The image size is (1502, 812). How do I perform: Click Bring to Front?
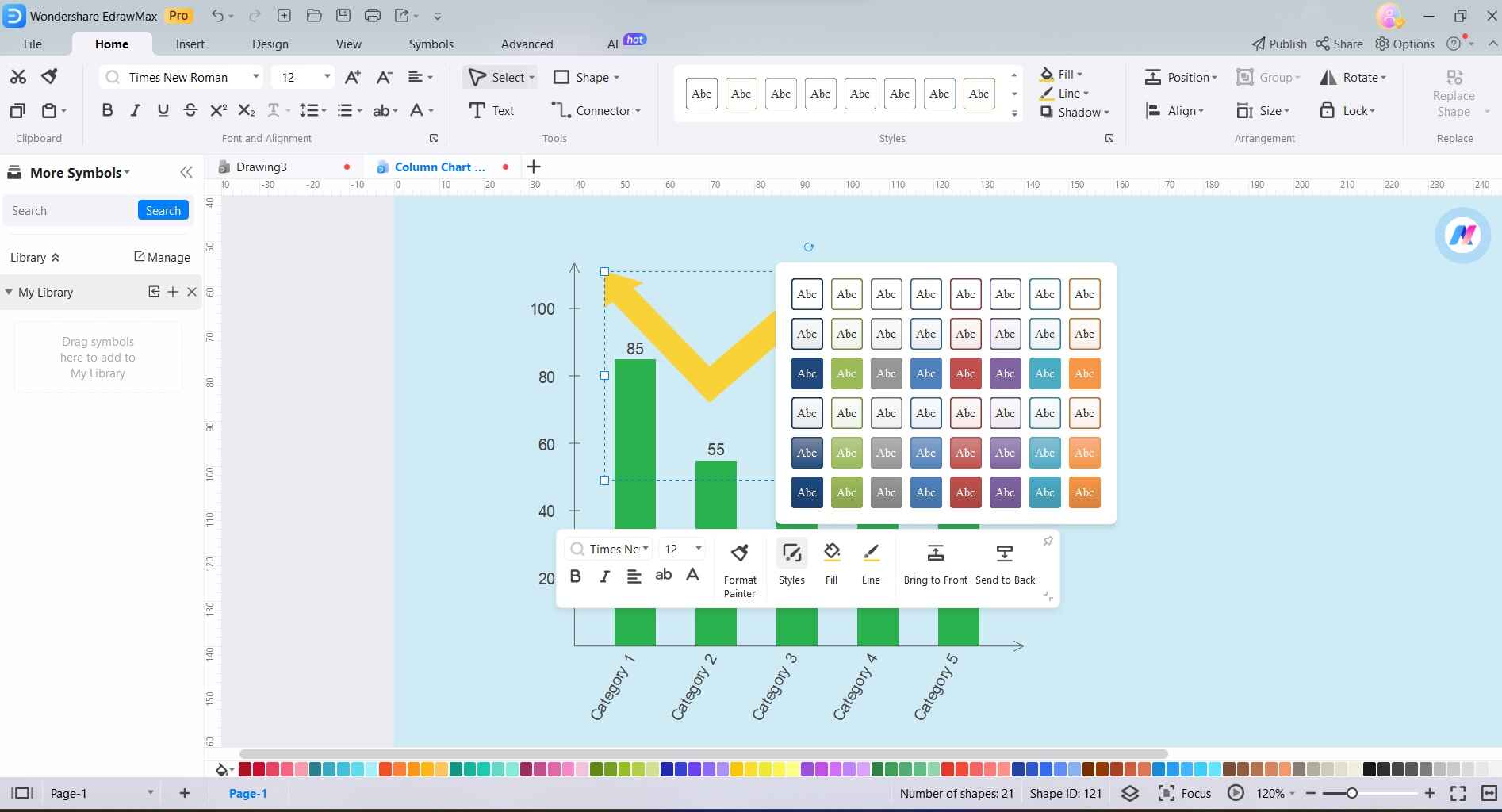pyautogui.click(x=936, y=565)
